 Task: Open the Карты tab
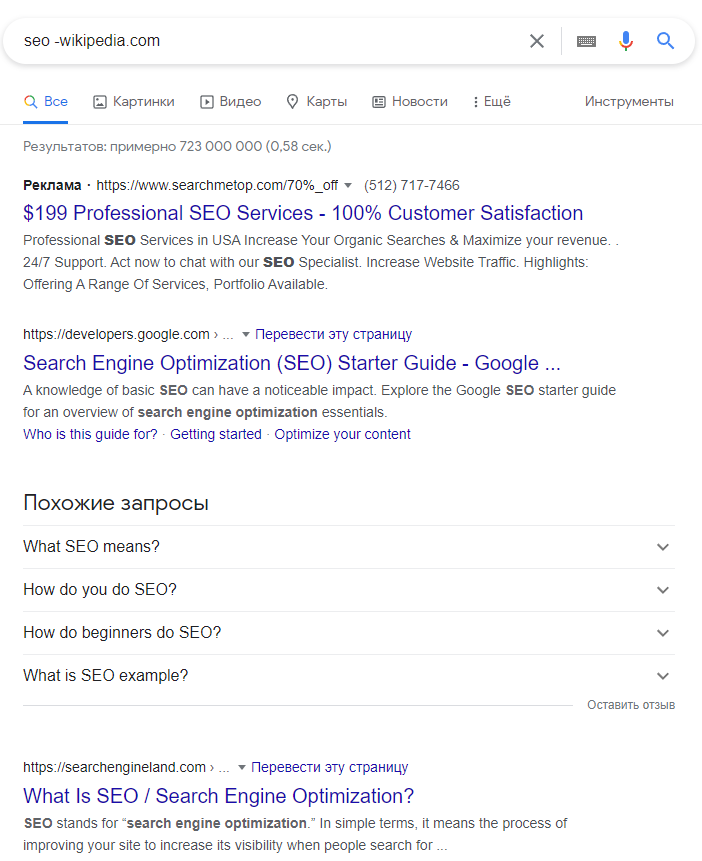coord(317,102)
